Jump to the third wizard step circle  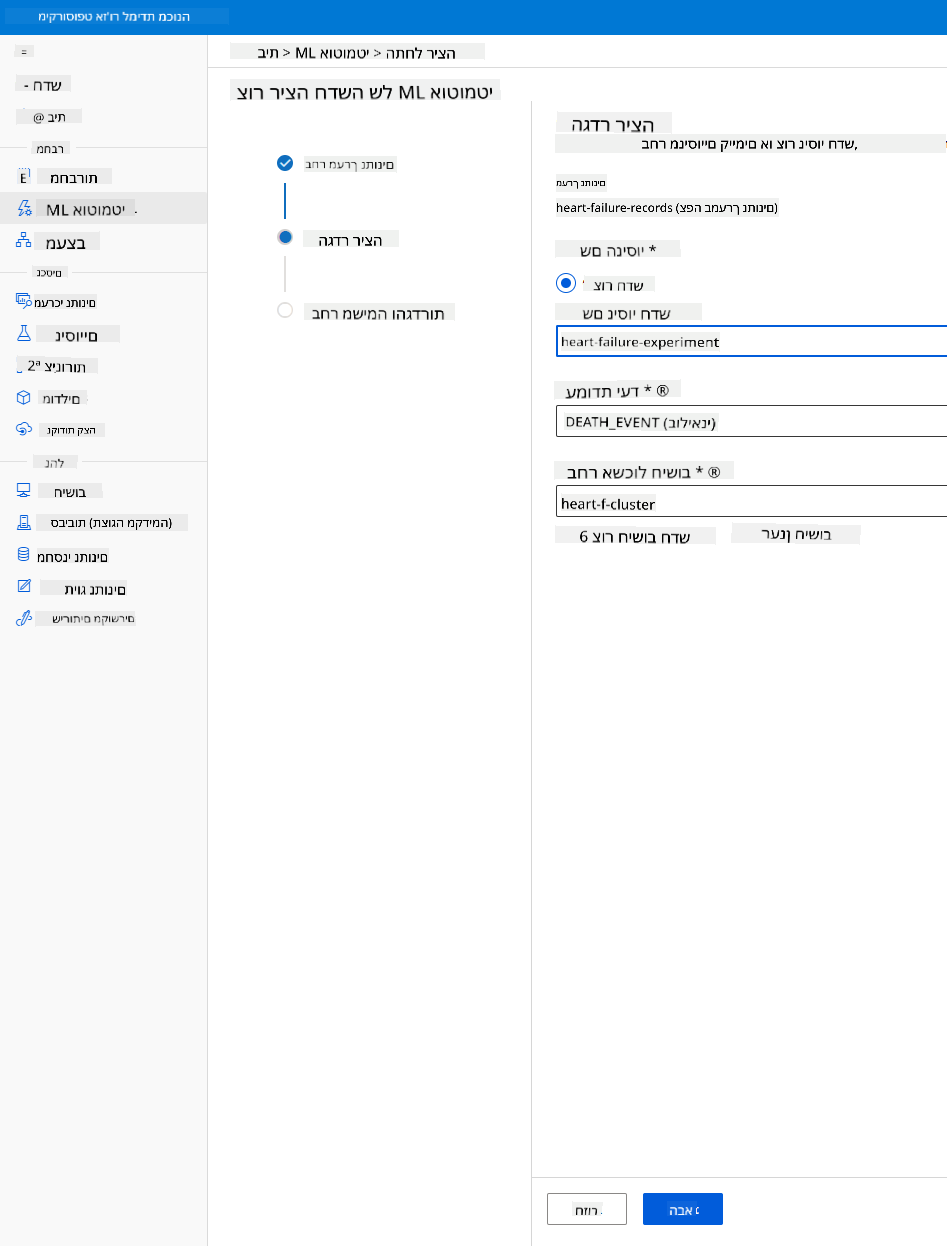click(285, 310)
